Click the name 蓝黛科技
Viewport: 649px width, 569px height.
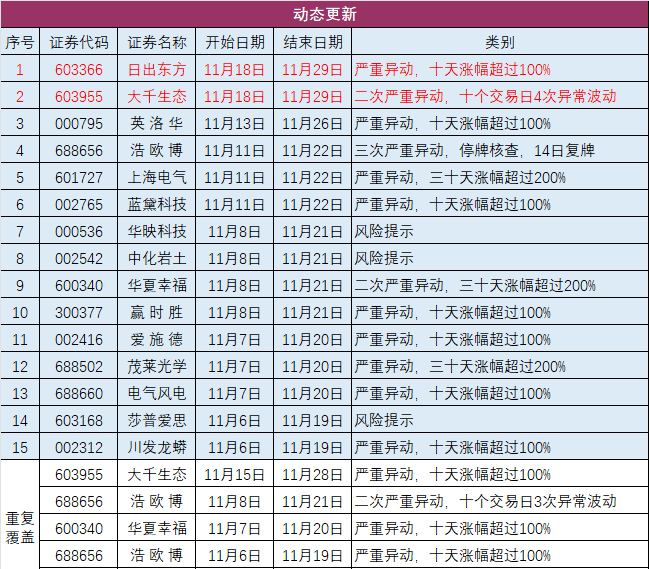point(156,204)
